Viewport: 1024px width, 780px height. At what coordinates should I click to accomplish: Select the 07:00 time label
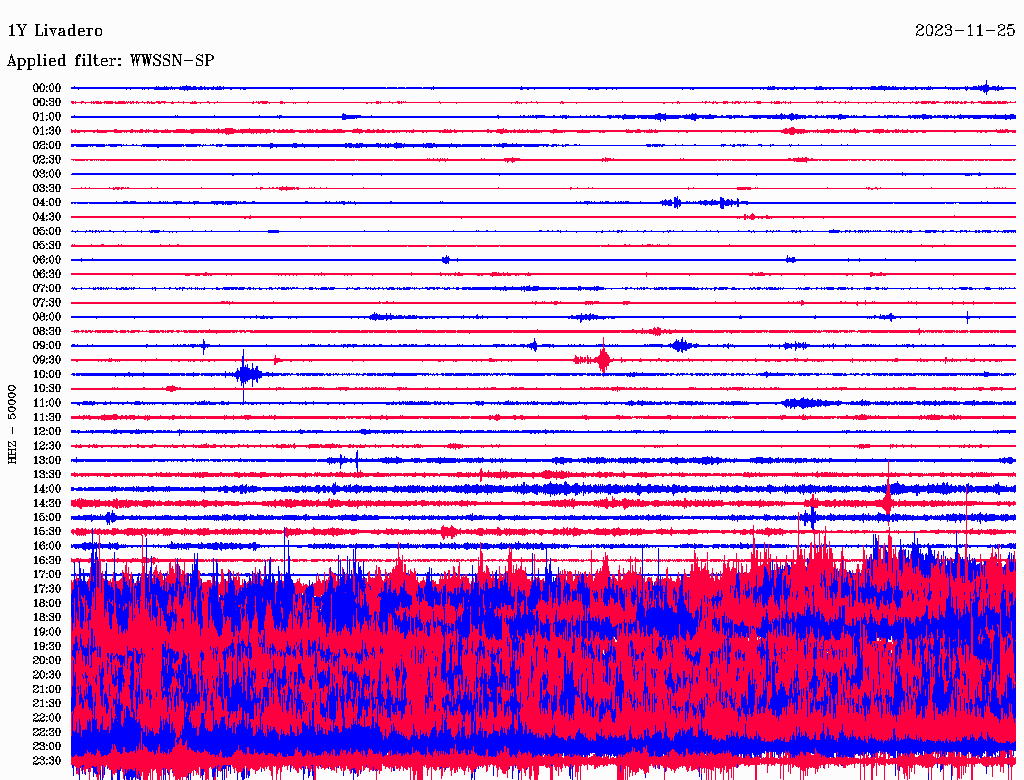tap(46, 288)
